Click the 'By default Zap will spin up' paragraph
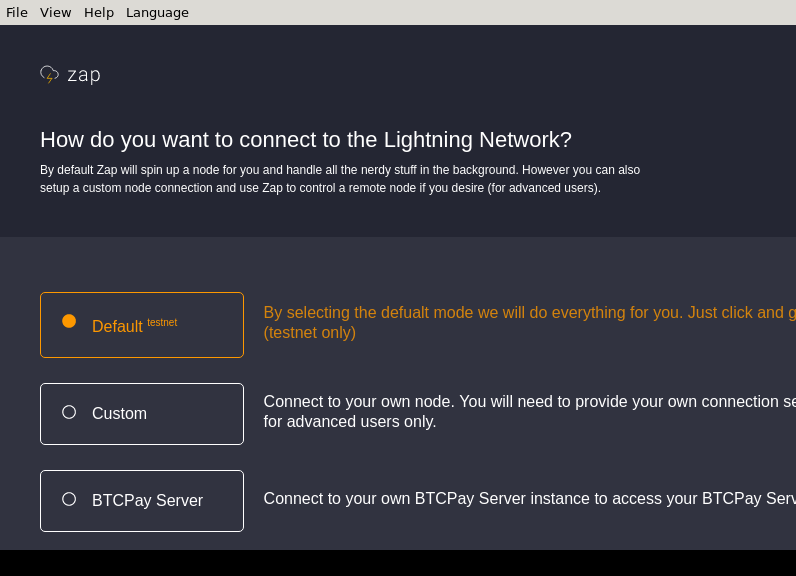This screenshot has width=796, height=576. [340, 179]
